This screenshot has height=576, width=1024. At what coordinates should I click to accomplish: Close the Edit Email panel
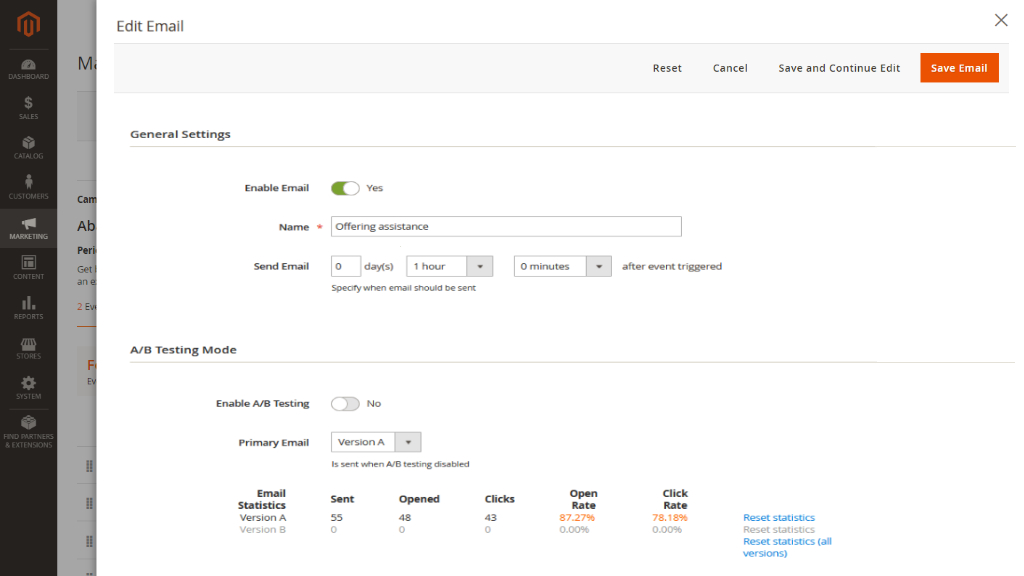pyautogui.click(x=1000, y=20)
